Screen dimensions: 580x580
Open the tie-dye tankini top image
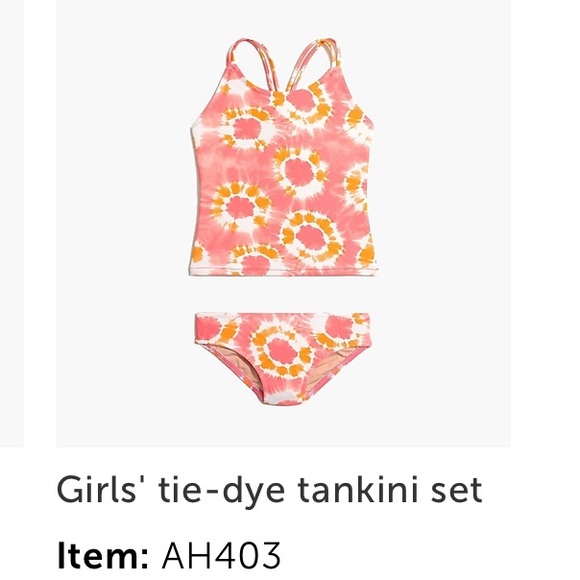point(284,157)
